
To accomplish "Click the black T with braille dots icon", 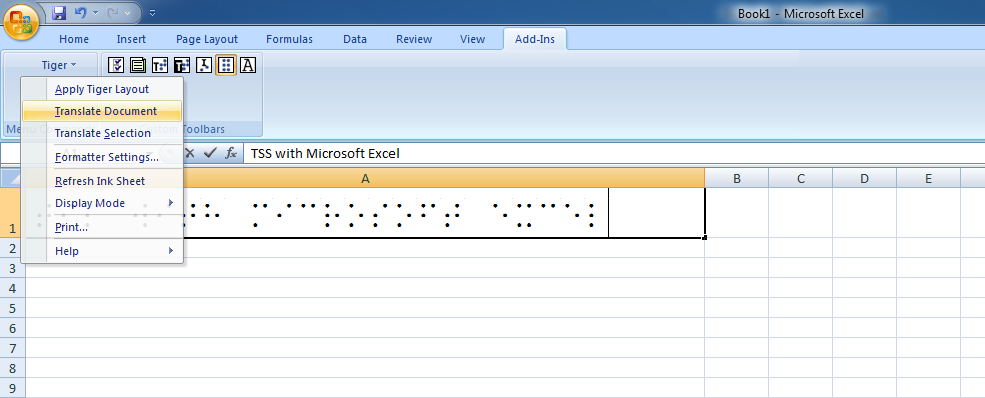I will coord(182,65).
